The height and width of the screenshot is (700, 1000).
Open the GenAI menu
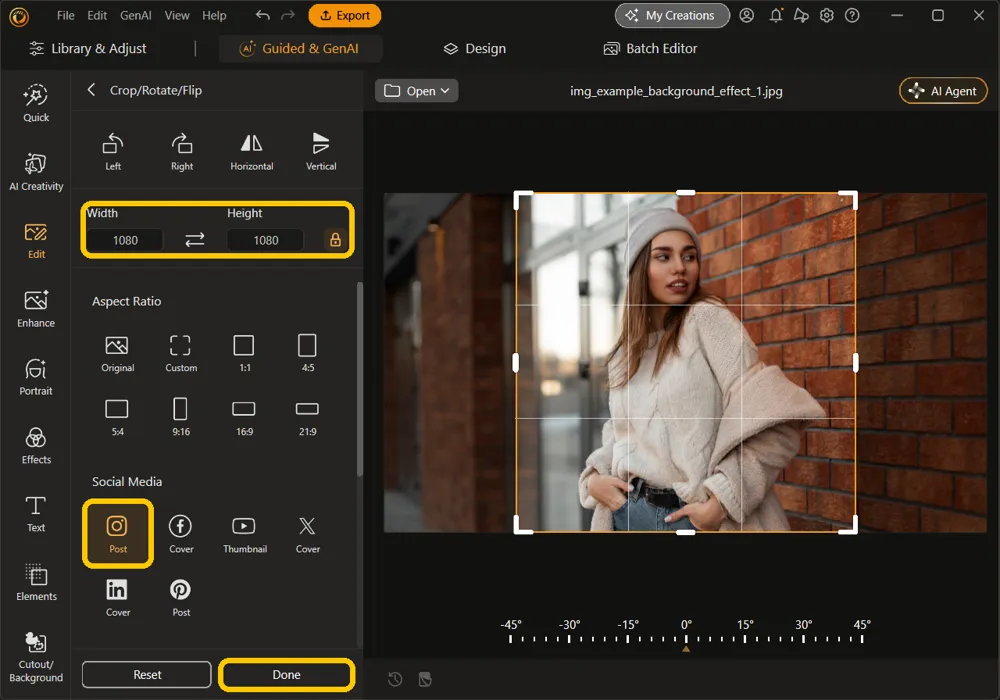pos(136,15)
